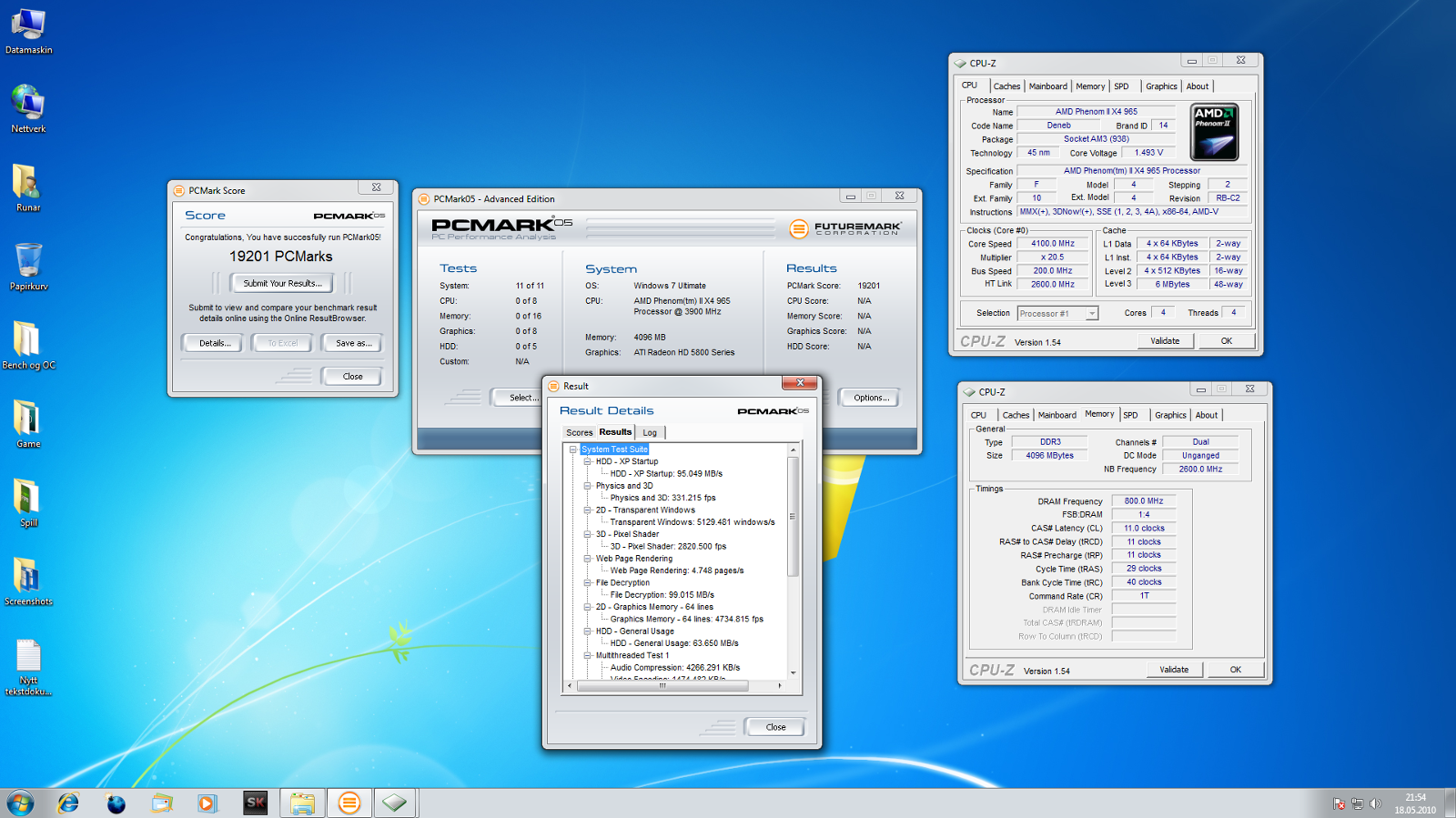Screen dimensions: 1456x818
Task: Click scroll down arrow in Result tree
Action: (793, 673)
